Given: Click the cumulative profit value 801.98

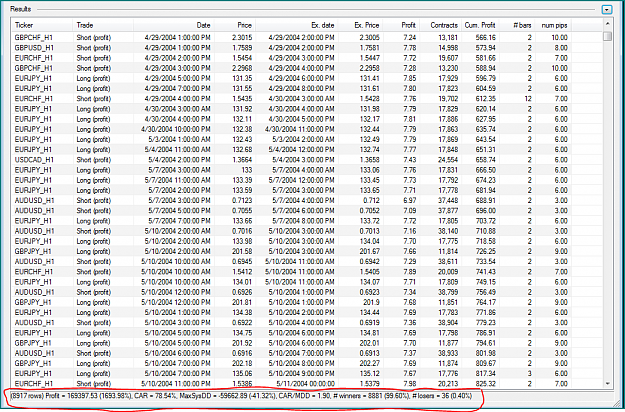Looking at the screenshot, I should (x=485, y=353).
